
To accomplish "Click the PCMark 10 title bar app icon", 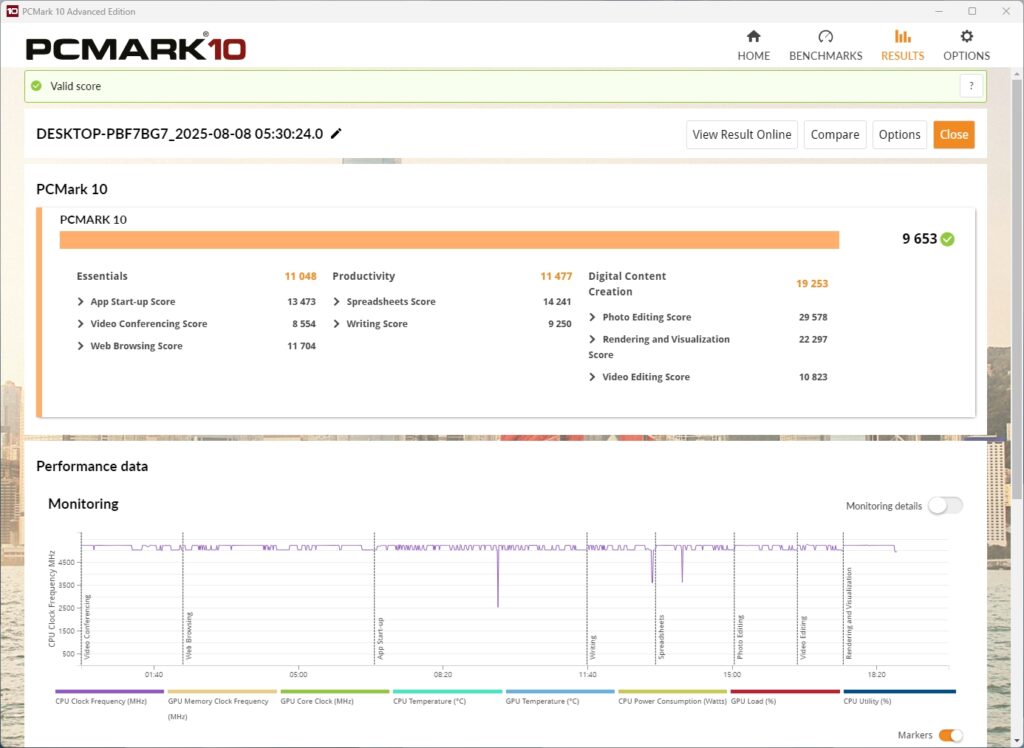I will pyautogui.click(x=12, y=11).
